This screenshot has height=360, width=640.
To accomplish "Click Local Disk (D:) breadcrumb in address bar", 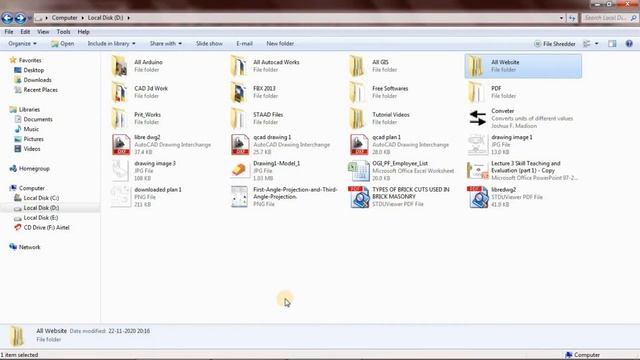I will [105, 18].
